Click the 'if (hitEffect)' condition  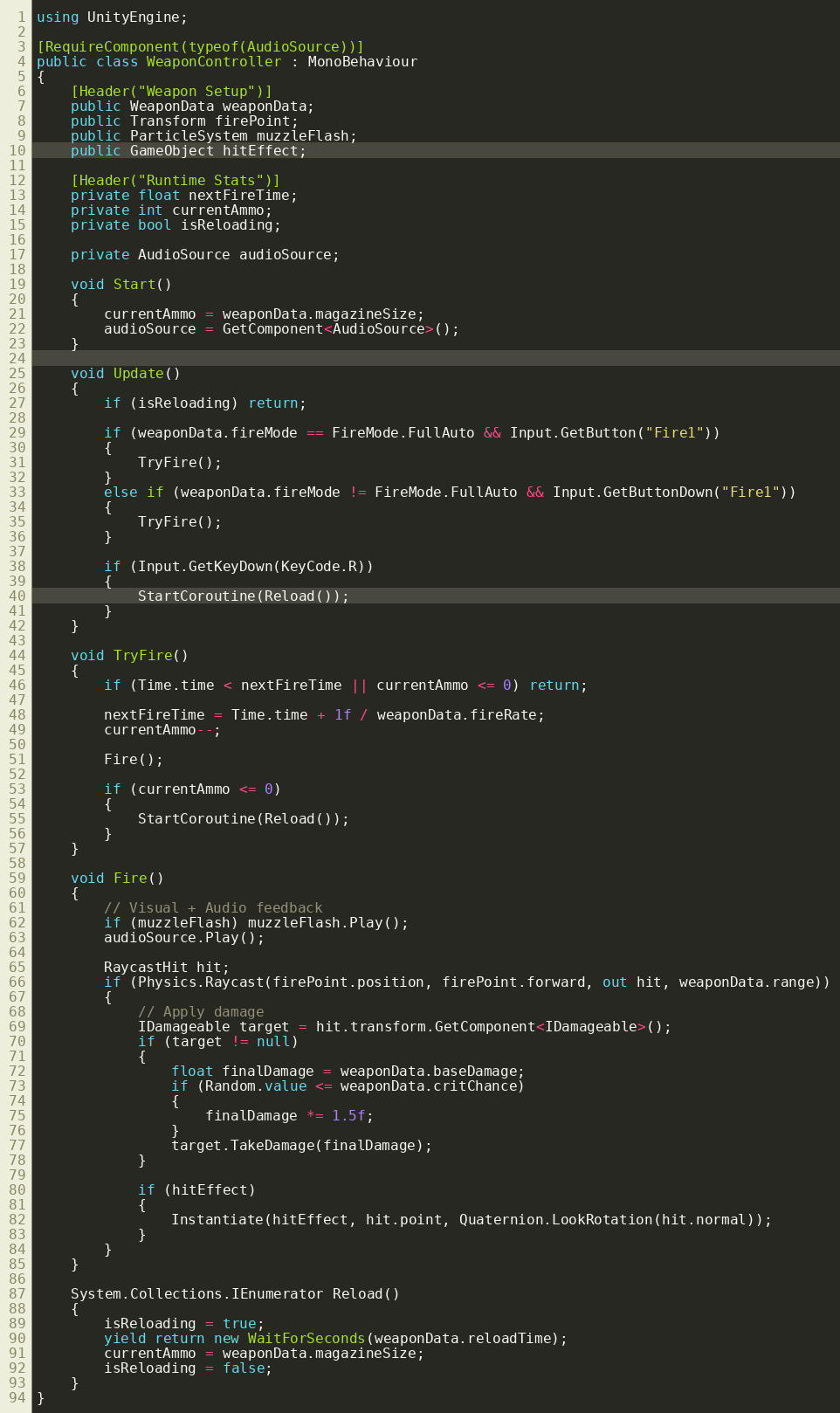[x=196, y=1189]
